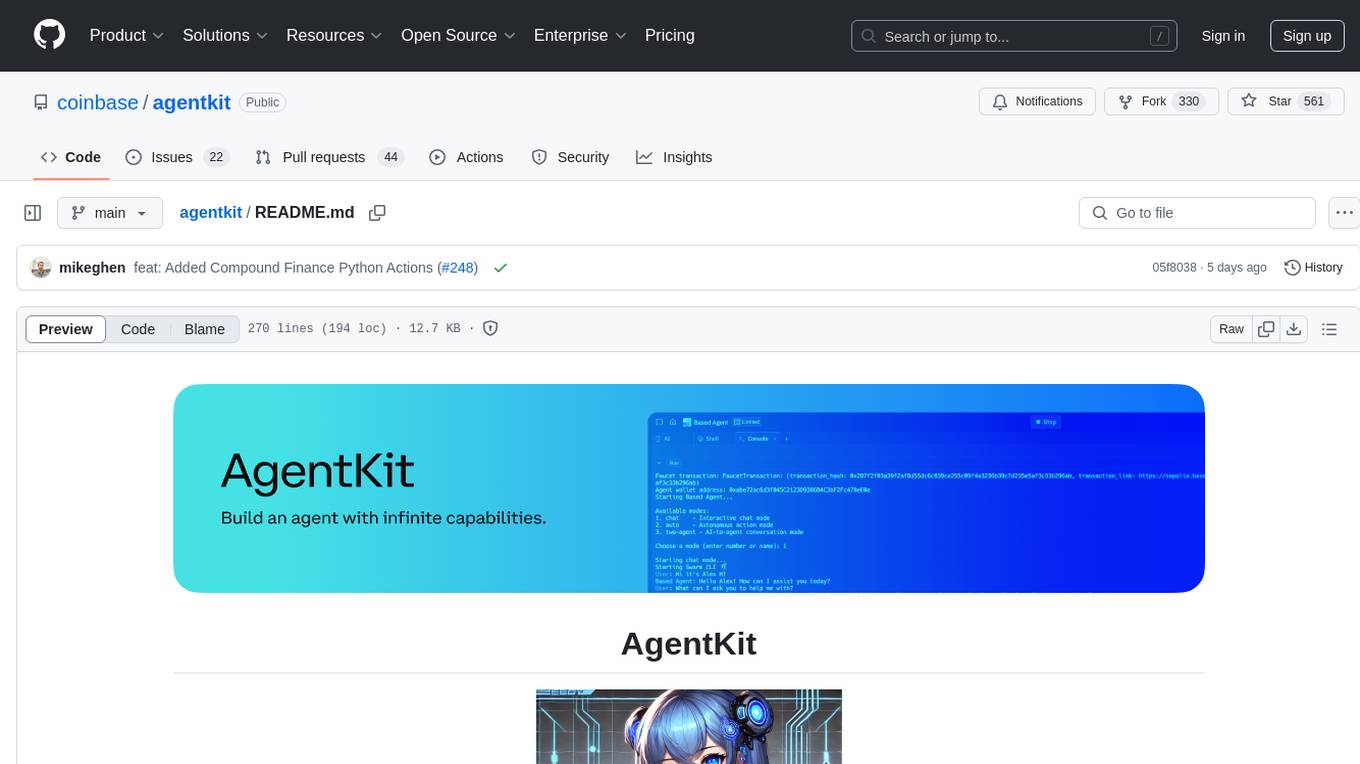Click the Star count 561
The image size is (1360, 764).
pyautogui.click(x=1314, y=101)
